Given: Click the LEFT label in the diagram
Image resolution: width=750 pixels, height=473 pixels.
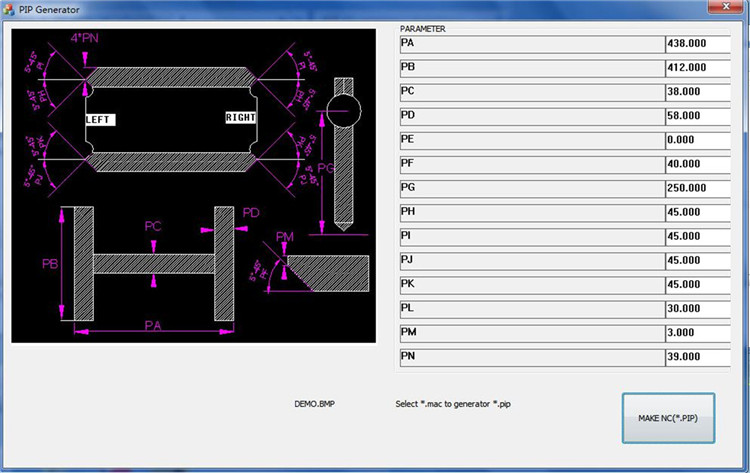Looking at the screenshot, I should (x=99, y=119).
